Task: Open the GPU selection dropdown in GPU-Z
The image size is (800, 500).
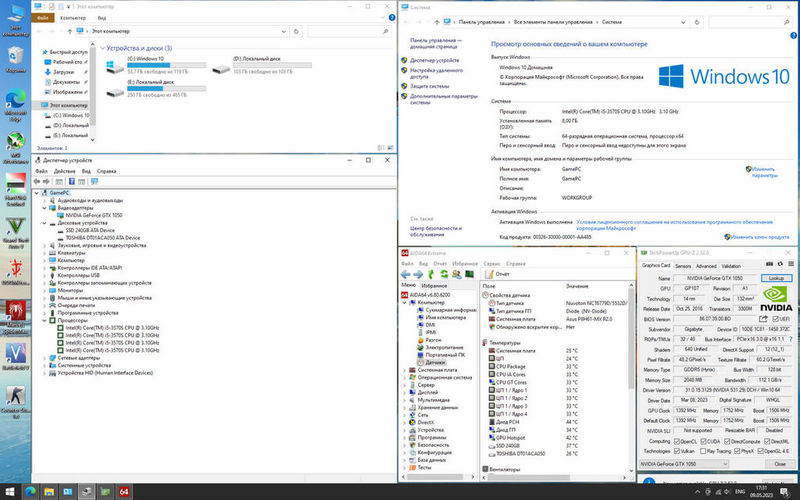Action: (x=684, y=464)
